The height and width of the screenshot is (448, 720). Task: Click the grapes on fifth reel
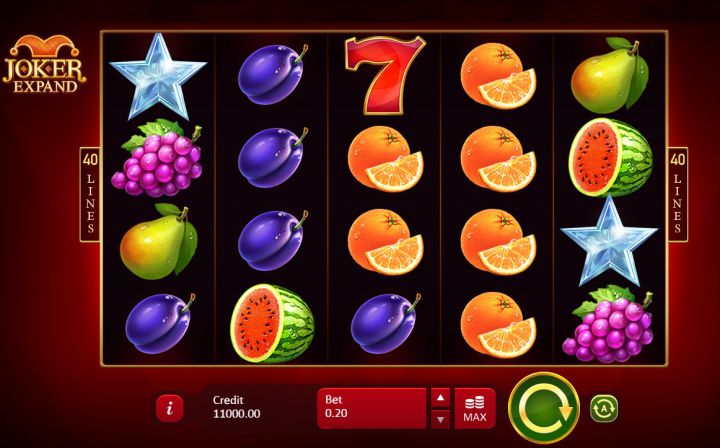point(608,324)
